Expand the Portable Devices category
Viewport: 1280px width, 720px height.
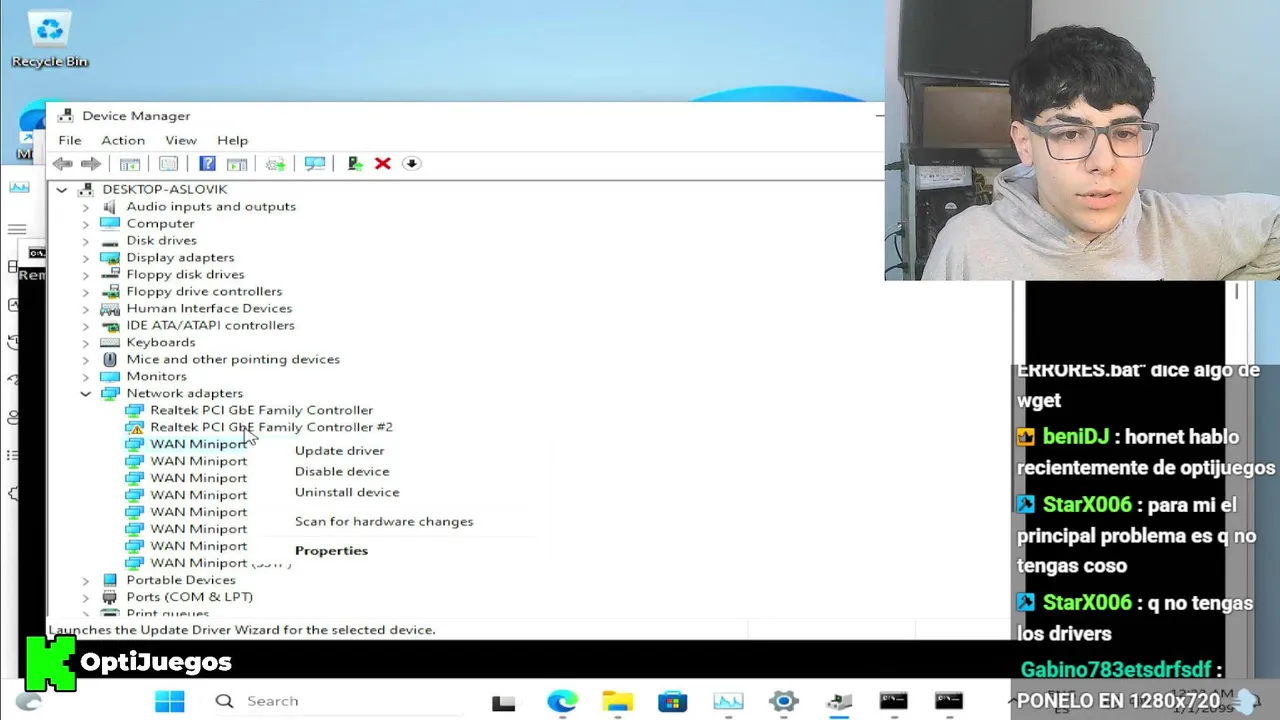pos(85,581)
